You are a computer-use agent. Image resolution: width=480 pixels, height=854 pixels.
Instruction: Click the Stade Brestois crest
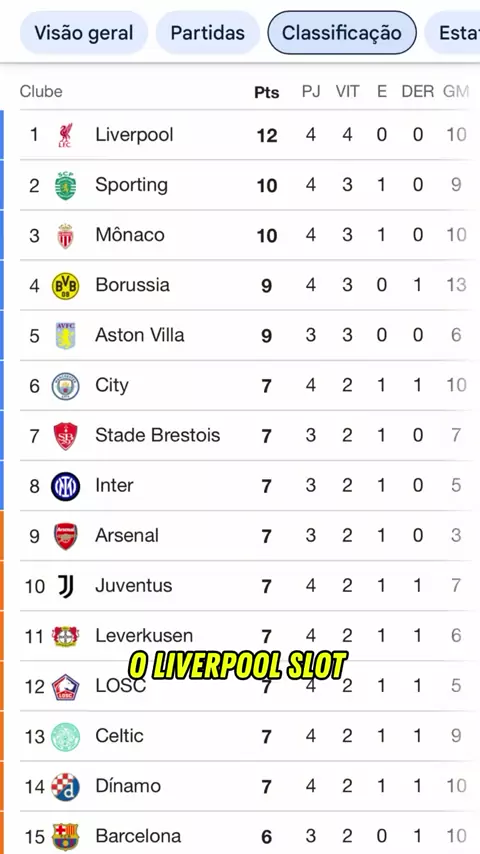point(65,436)
